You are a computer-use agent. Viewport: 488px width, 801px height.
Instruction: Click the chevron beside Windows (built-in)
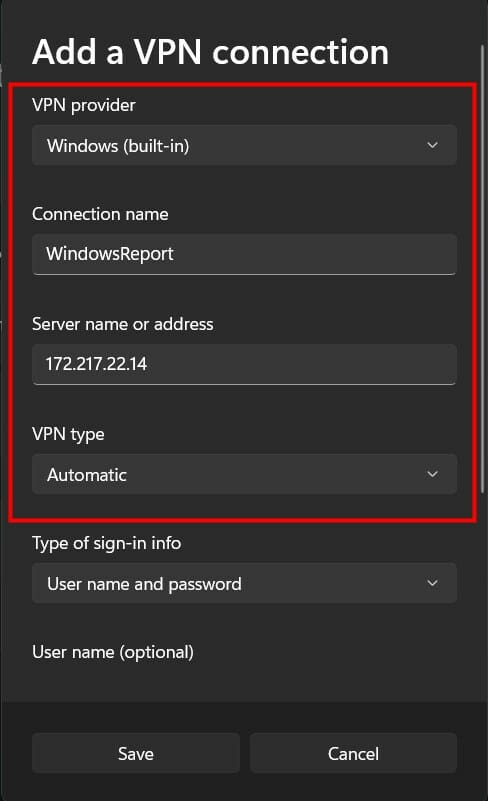432,145
